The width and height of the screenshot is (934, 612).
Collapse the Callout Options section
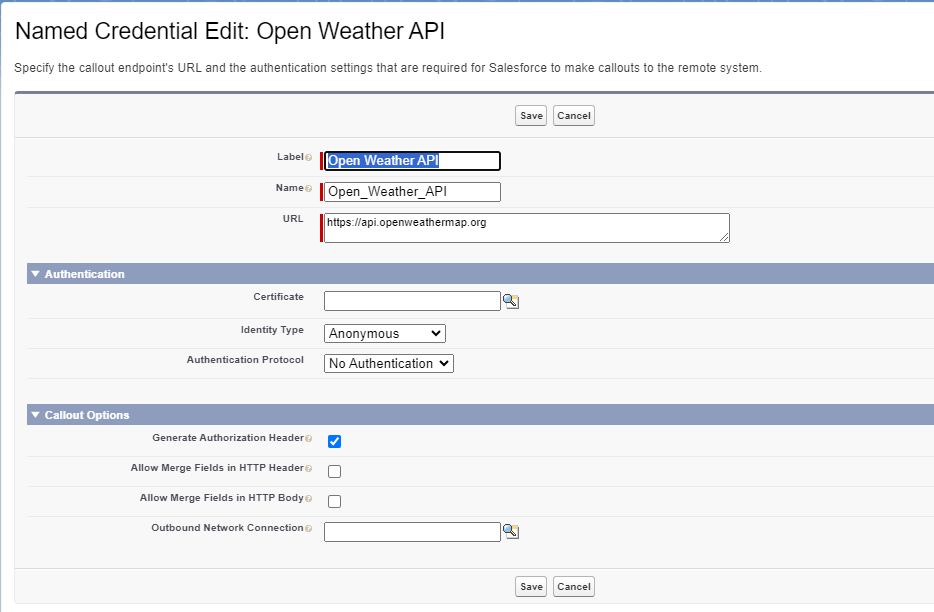[36, 415]
